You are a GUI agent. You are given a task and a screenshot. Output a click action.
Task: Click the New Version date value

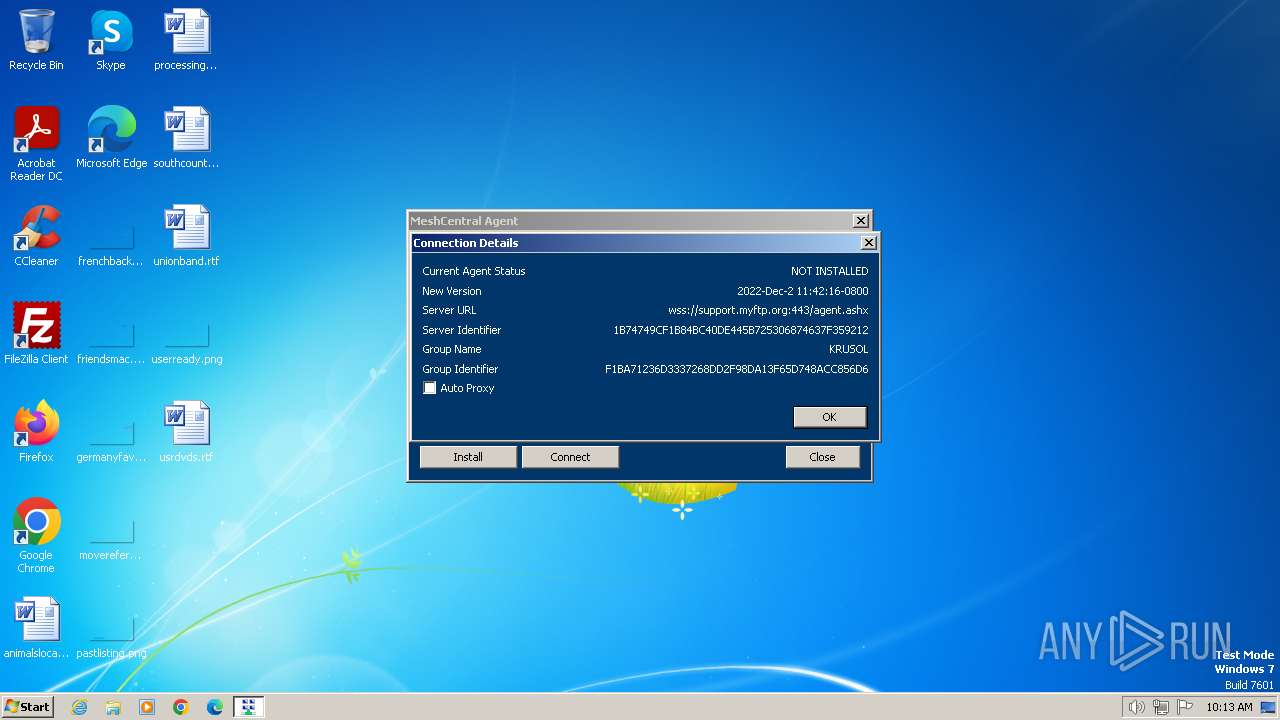click(x=803, y=291)
